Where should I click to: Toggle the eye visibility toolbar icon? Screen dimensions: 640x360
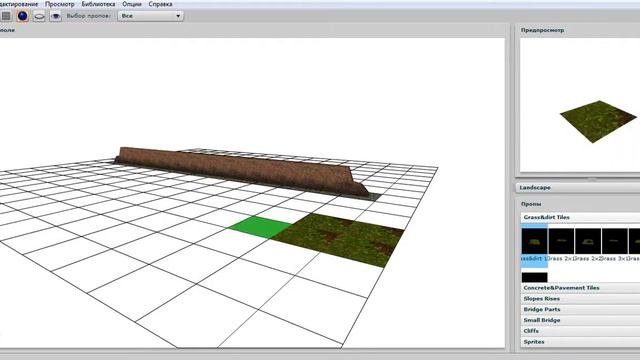56,16
